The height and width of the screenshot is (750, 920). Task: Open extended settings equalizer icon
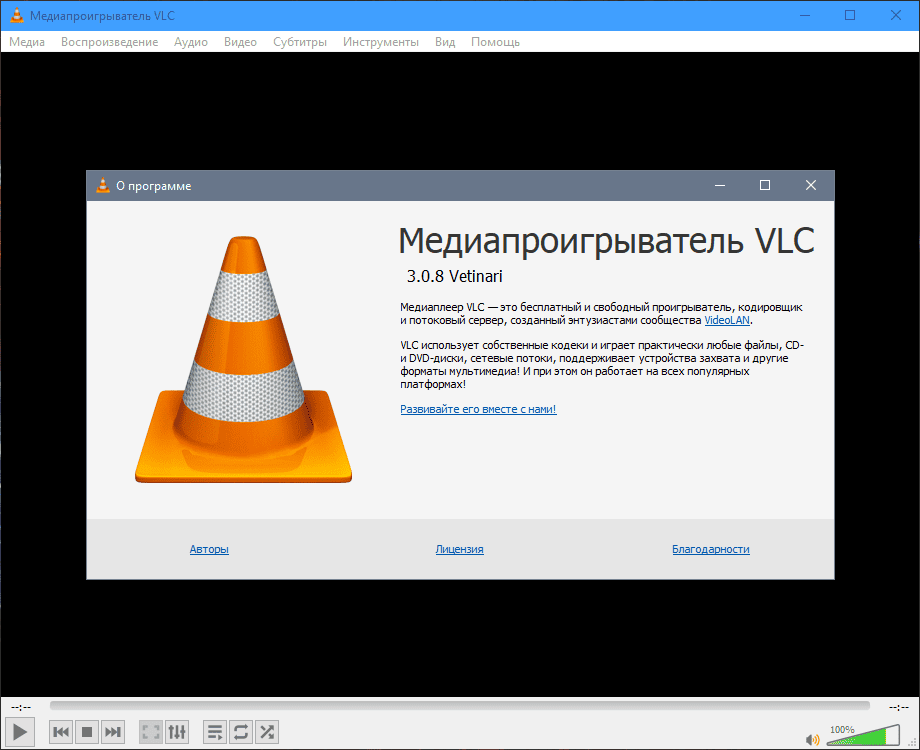pos(176,732)
